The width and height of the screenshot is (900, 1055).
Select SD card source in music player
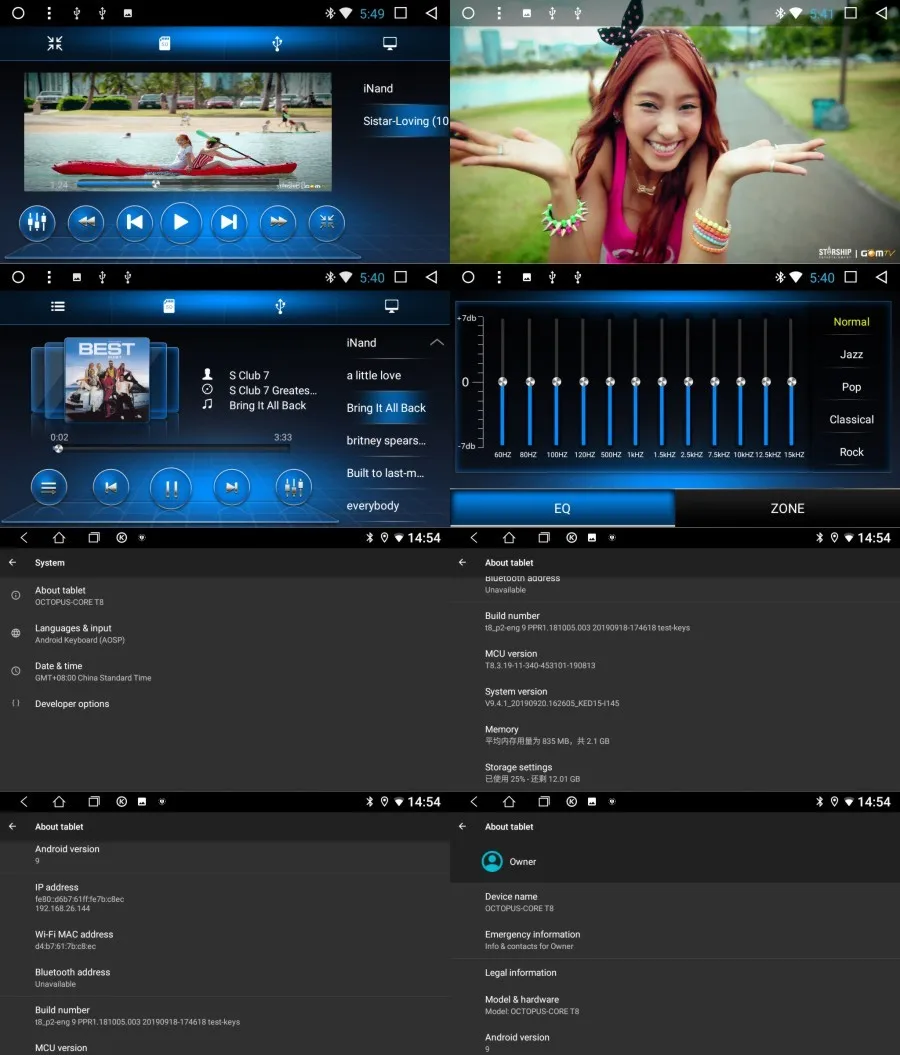169,306
